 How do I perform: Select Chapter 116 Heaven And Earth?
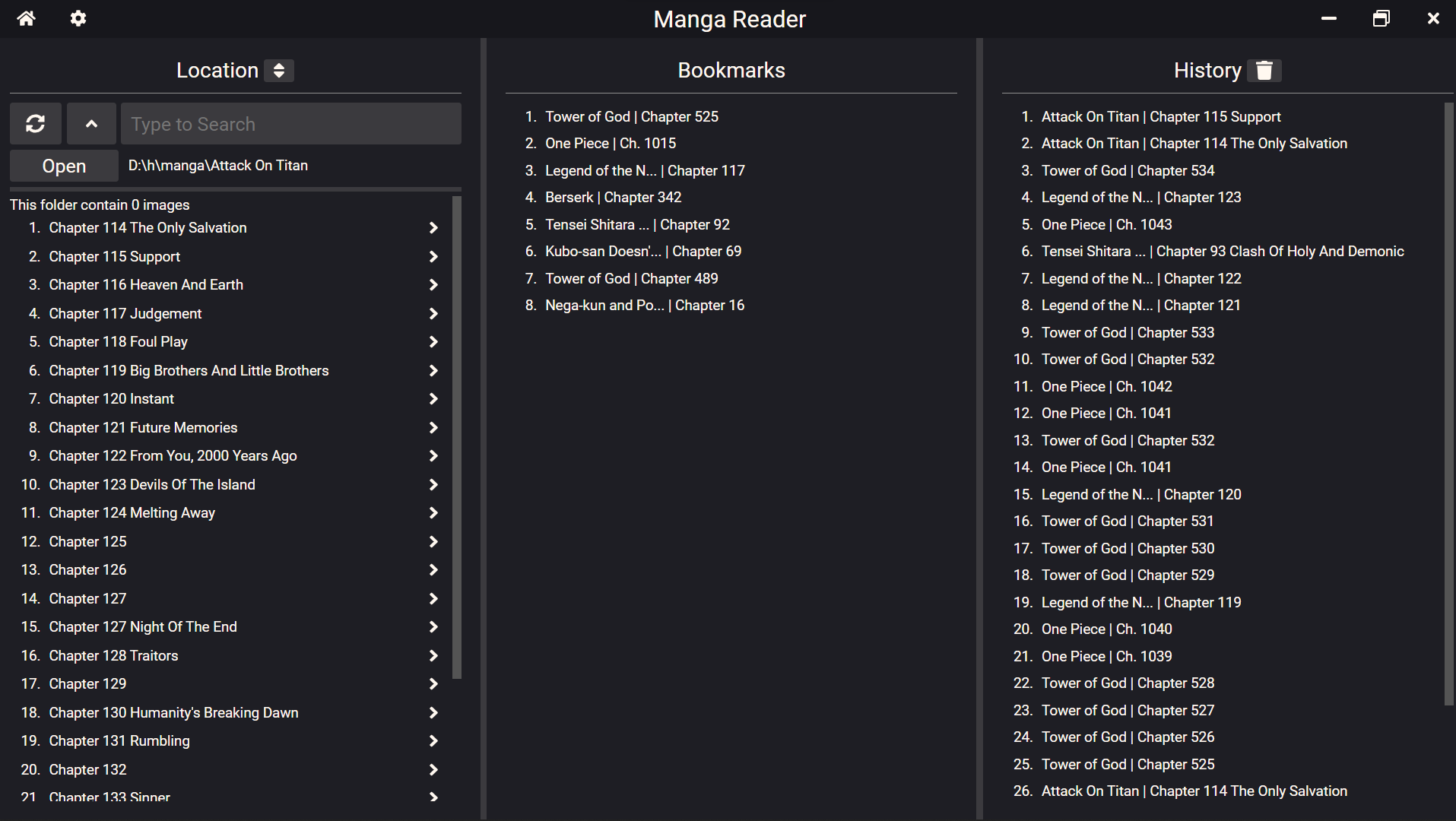point(146,285)
